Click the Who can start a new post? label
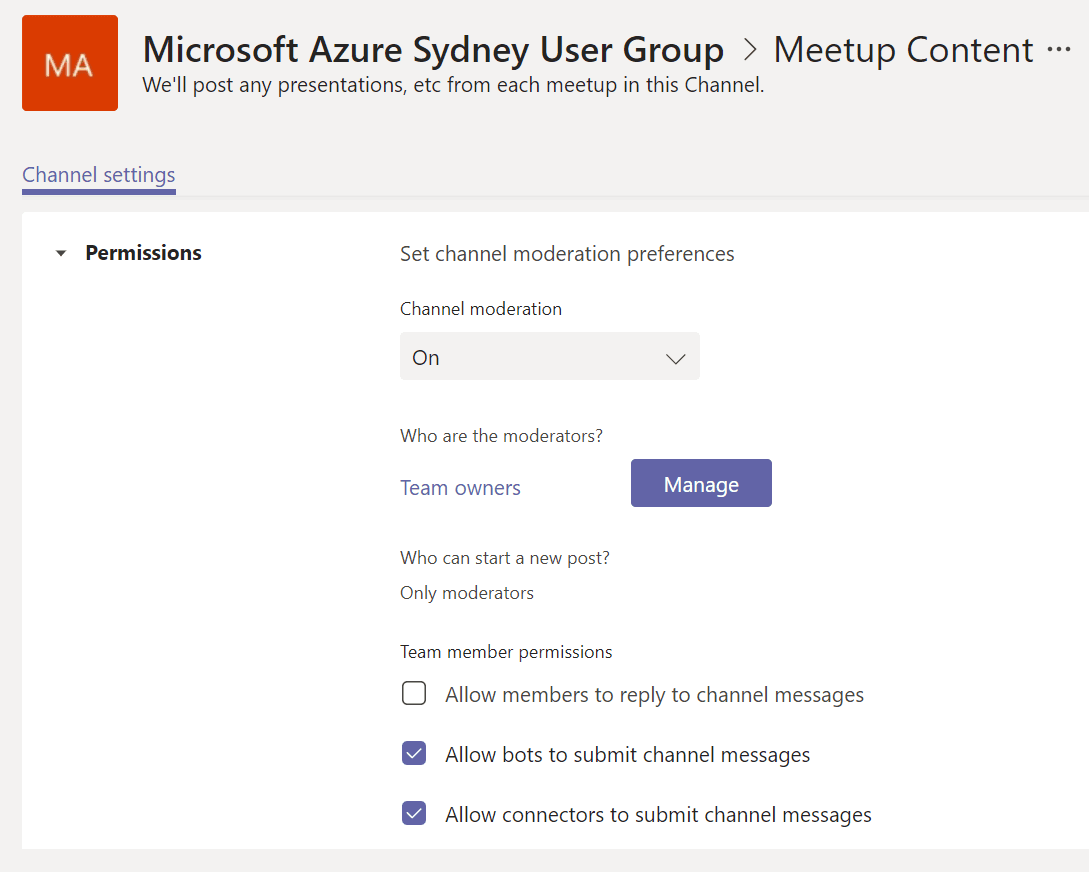Image resolution: width=1089 pixels, height=872 pixels. coord(505,558)
